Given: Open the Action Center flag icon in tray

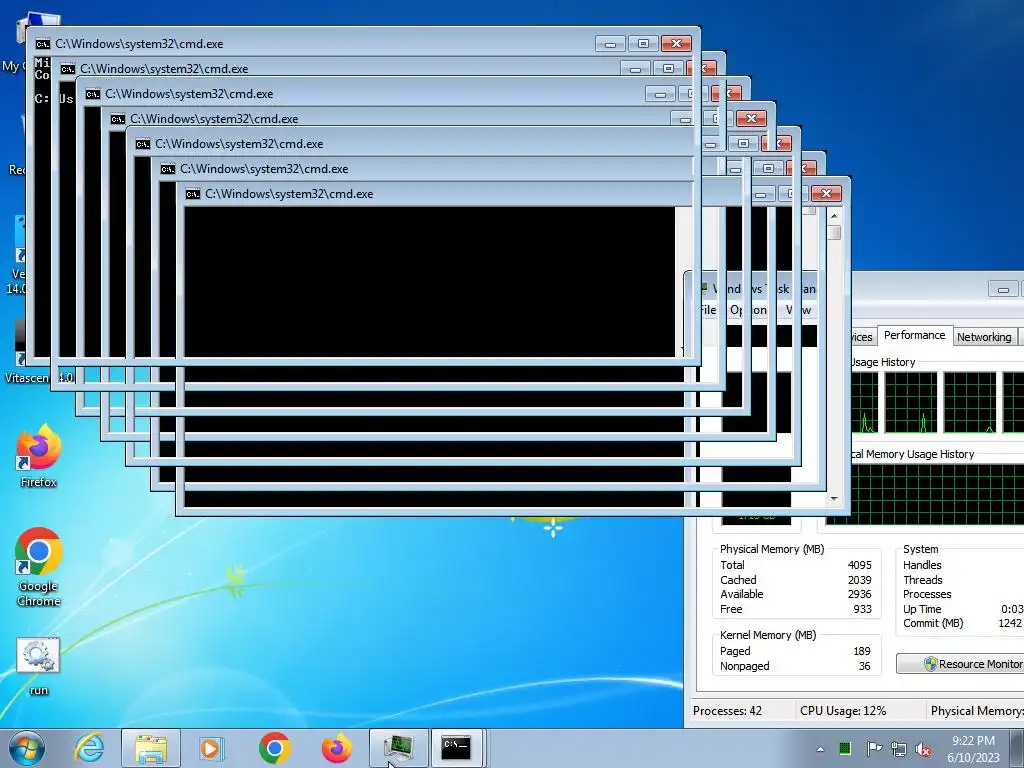Looking at the screenshot, I should coord(874,748).
